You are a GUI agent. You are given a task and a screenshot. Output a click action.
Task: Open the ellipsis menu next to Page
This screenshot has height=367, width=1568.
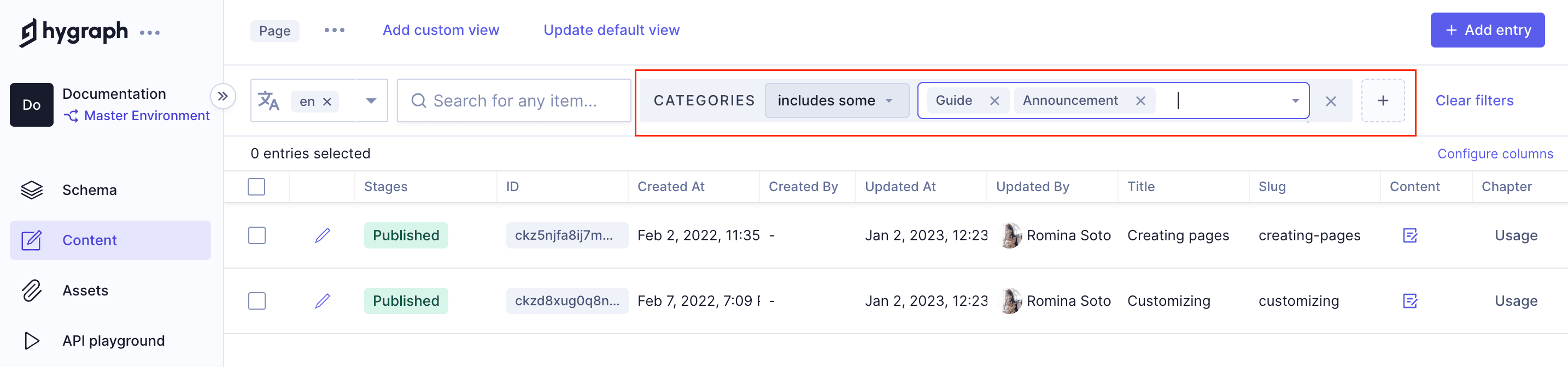[x=334, y=30]
